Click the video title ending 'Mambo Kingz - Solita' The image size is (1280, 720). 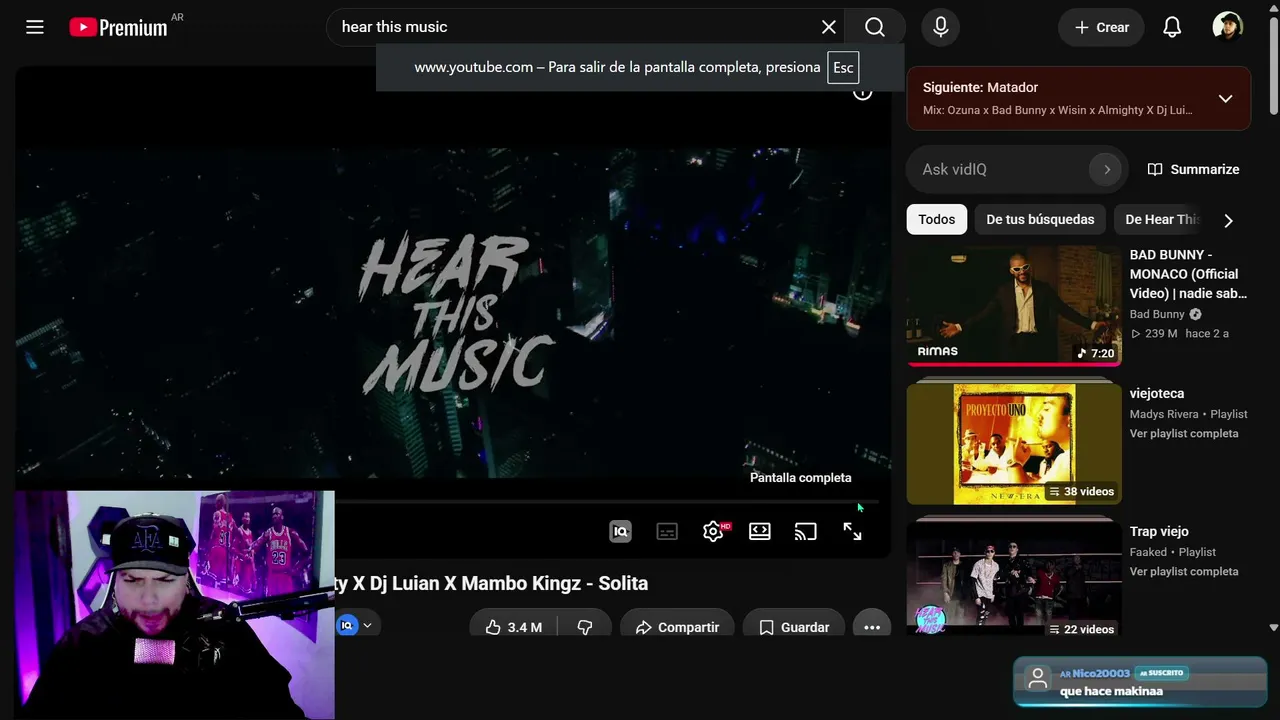(491, 583)
